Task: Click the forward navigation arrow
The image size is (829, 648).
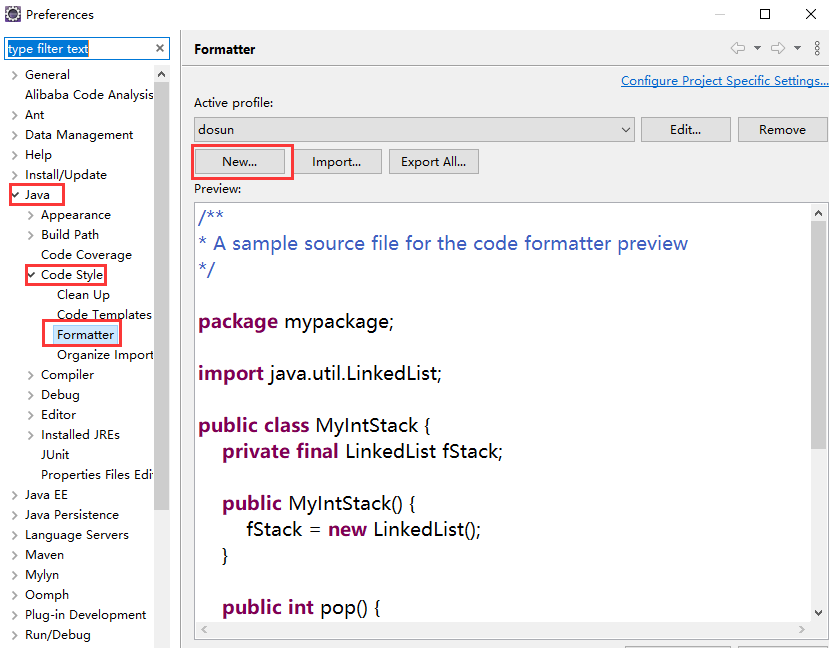Action: point(778,47)
